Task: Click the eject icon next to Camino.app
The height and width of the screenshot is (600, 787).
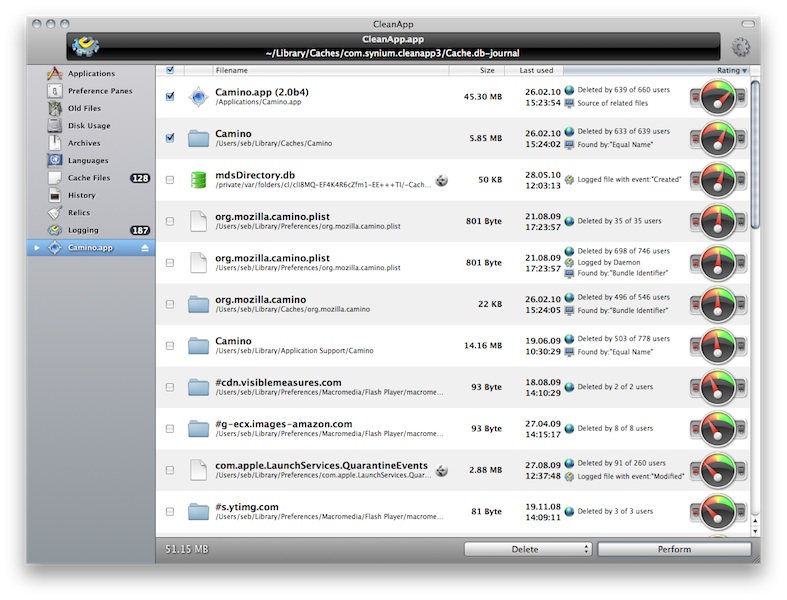Action: (144, 247)
